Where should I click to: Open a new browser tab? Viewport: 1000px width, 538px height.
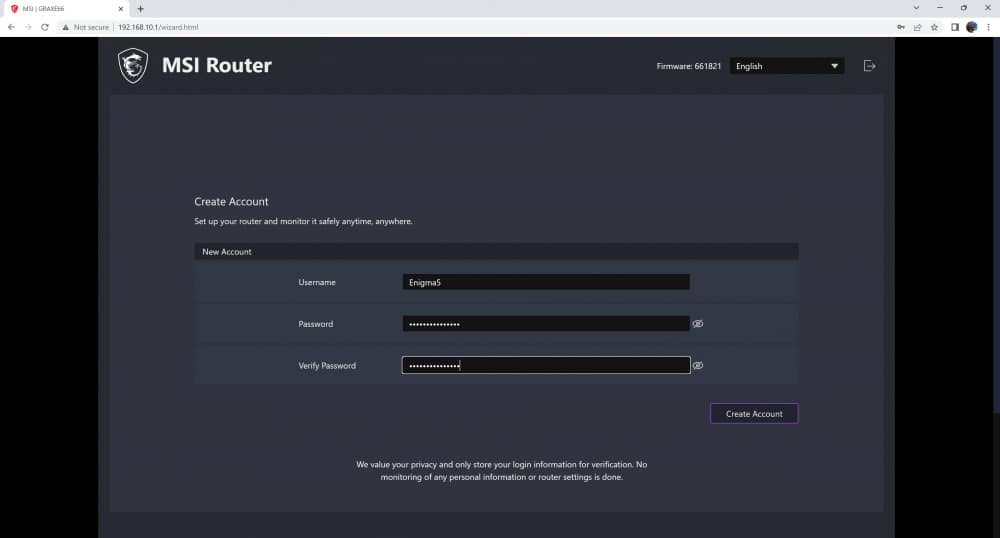[140, 9]
